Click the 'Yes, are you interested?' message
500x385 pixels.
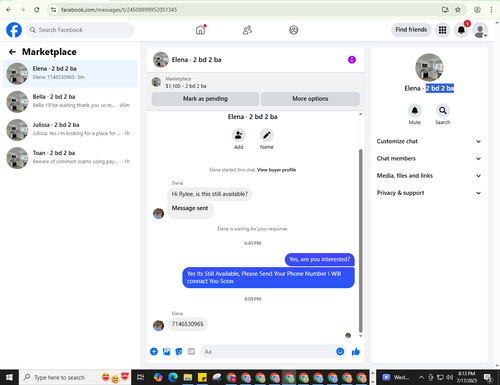[x=320, y=259]
